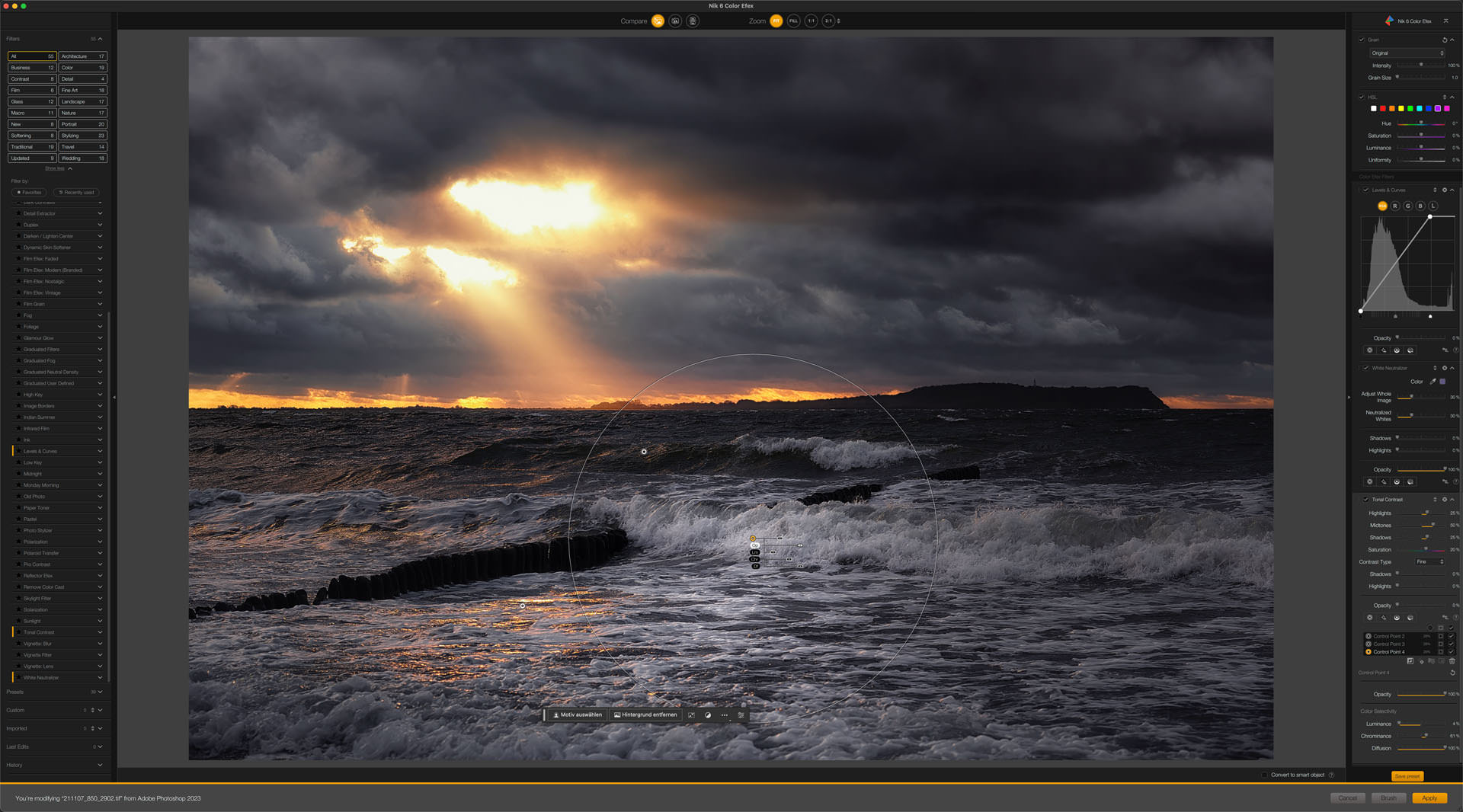The image size is (1463, 812).
Task: Open Levels & Curves settings gear
Action: coord(1444,190)
